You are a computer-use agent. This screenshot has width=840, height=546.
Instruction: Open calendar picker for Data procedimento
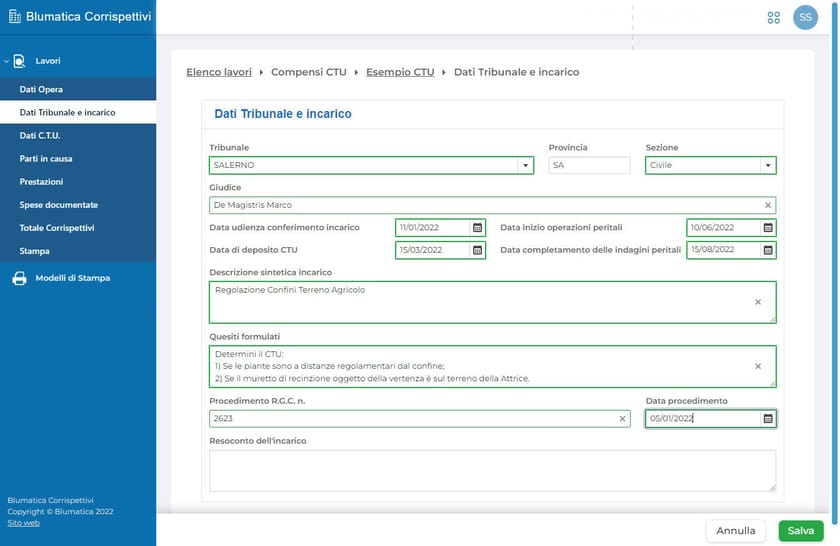pyautogui.click(x=768, y=419)
